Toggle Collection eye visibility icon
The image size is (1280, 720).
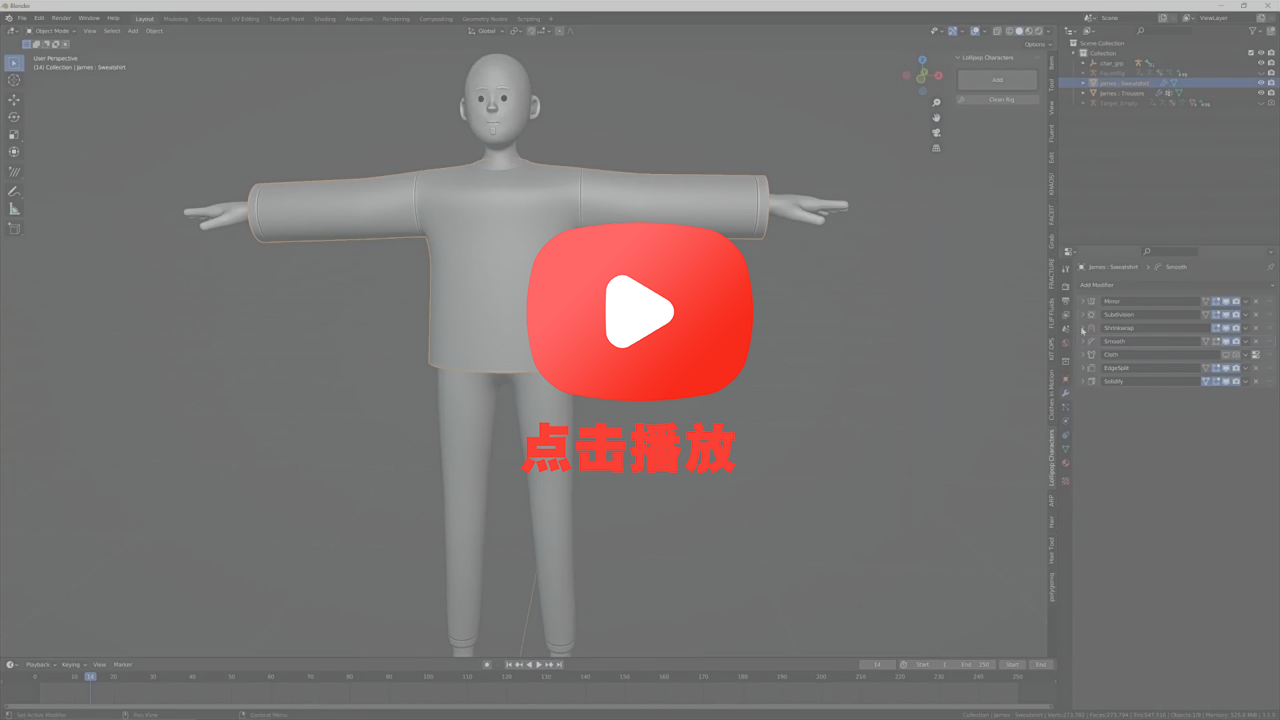click(1260, 53)
